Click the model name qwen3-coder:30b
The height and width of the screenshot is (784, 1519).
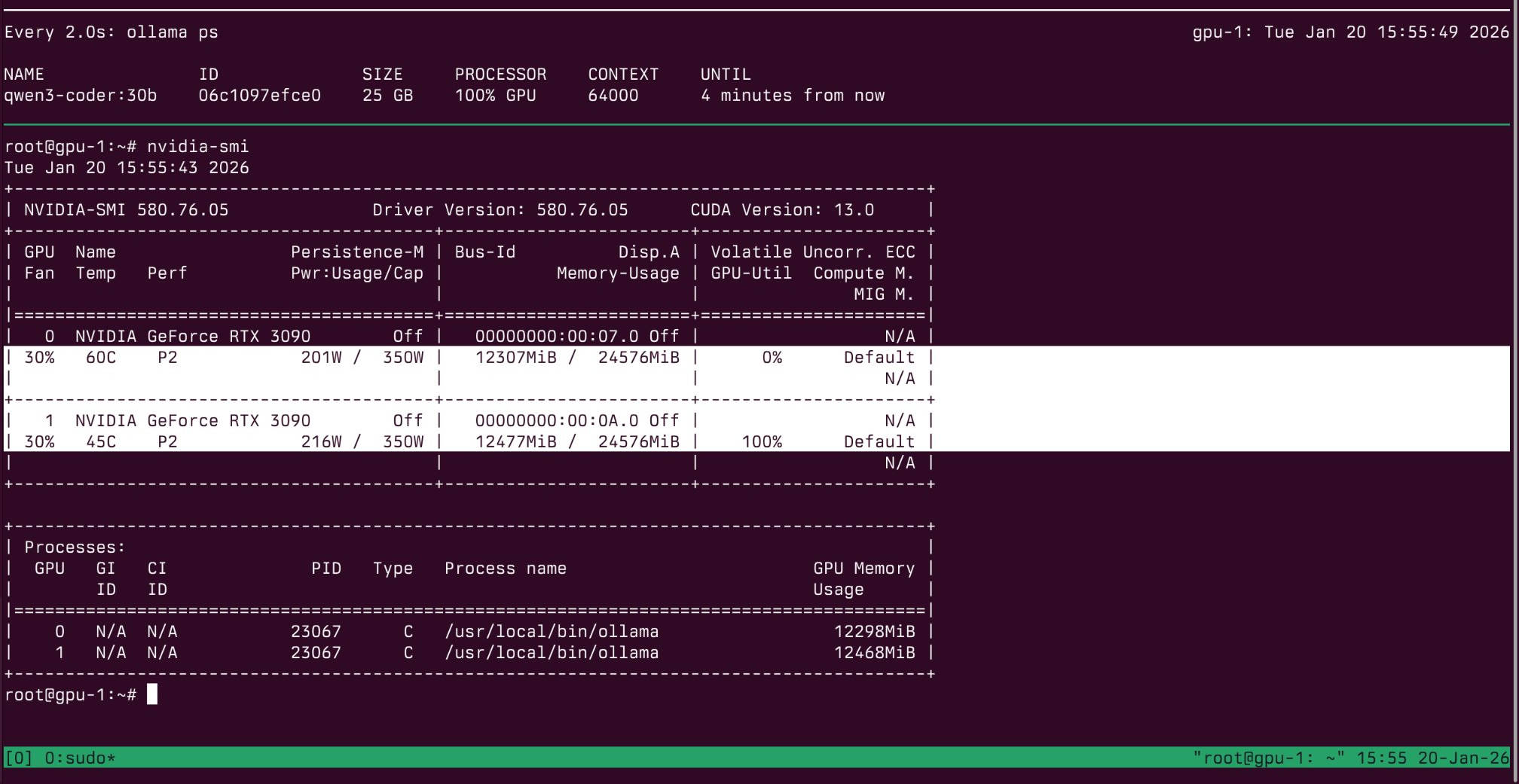(81, 96)
